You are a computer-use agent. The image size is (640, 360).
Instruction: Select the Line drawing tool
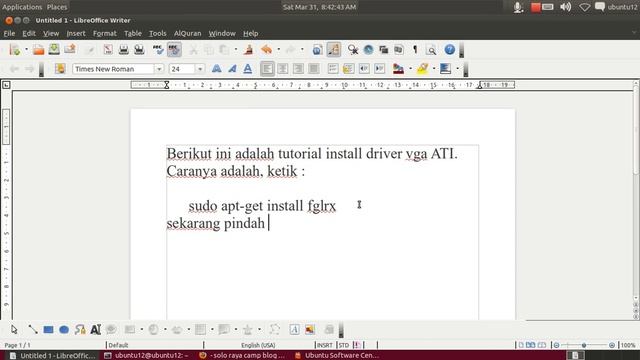point(32,329)
